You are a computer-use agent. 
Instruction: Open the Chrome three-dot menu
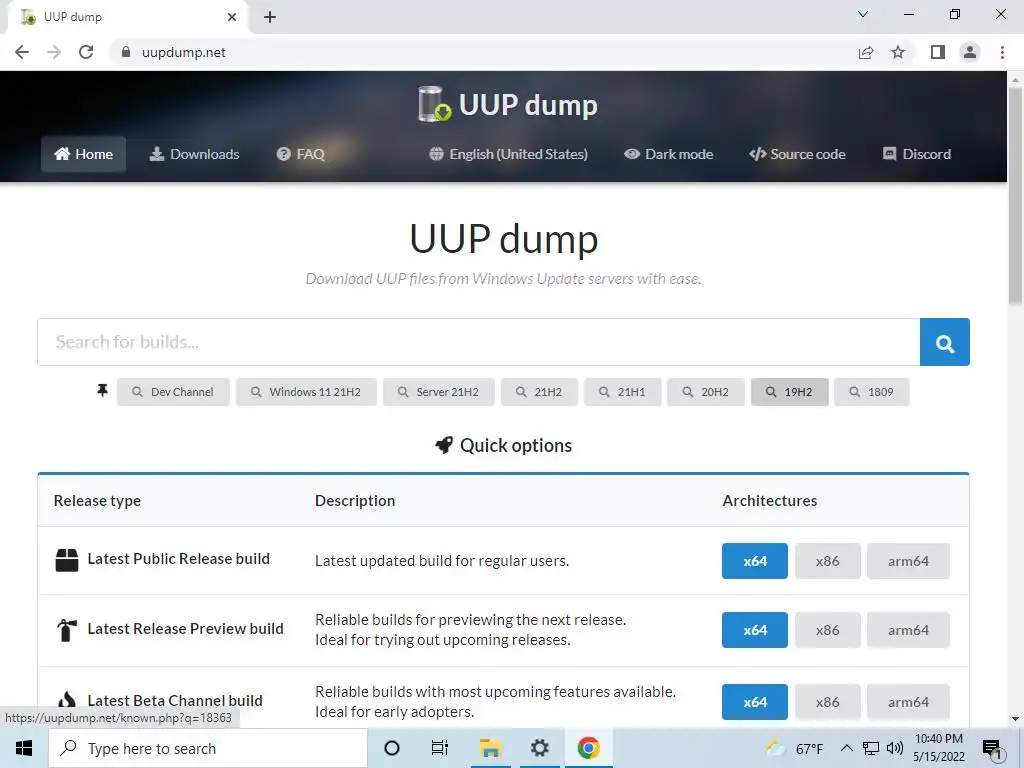(x=1002, y=52)
